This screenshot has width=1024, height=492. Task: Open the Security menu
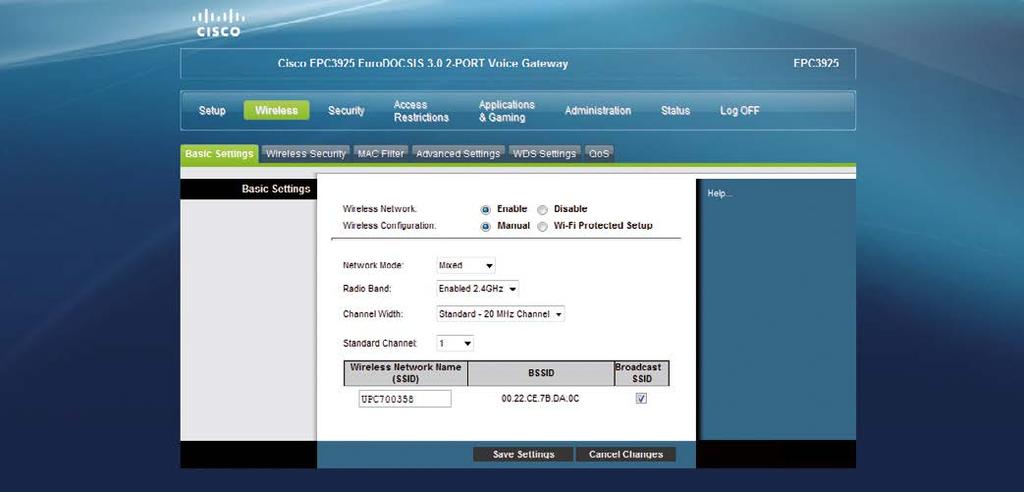[x=346, y=111]
